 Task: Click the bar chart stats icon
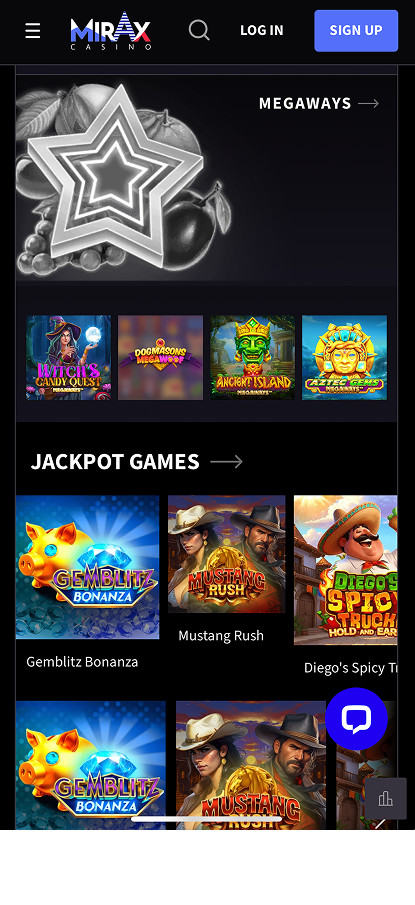385,799
